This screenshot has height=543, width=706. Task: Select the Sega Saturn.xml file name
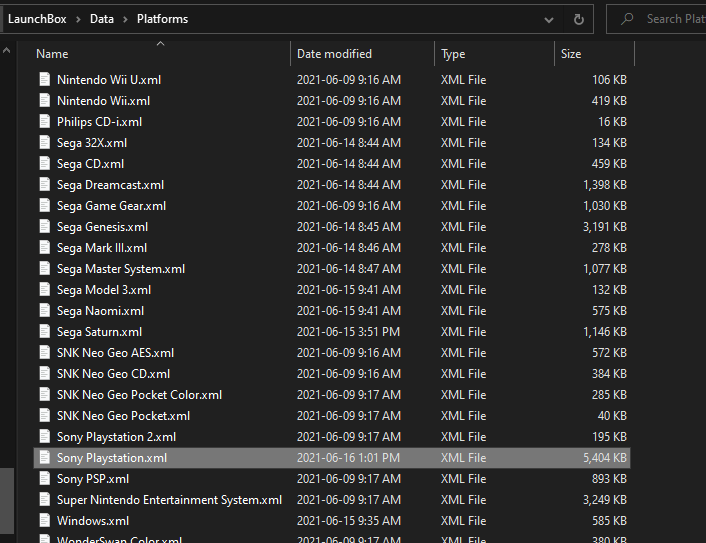[100, 332]
